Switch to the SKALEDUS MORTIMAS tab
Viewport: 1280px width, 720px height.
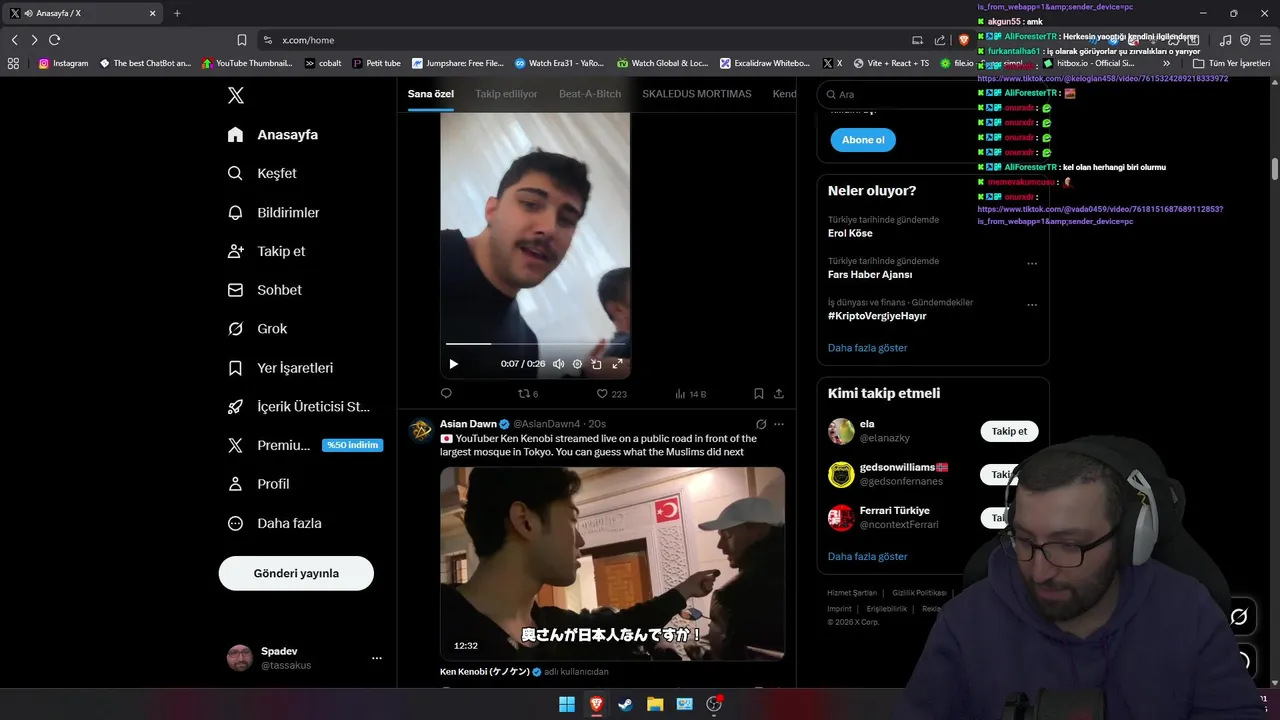697,94
